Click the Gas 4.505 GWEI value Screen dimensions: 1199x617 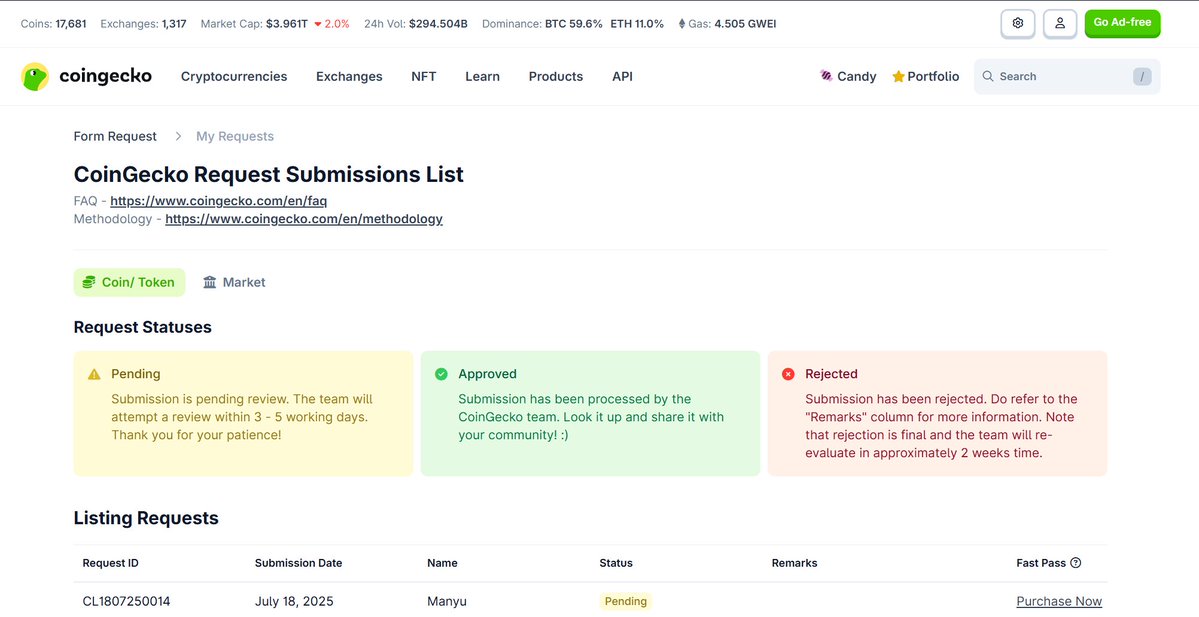745,24
